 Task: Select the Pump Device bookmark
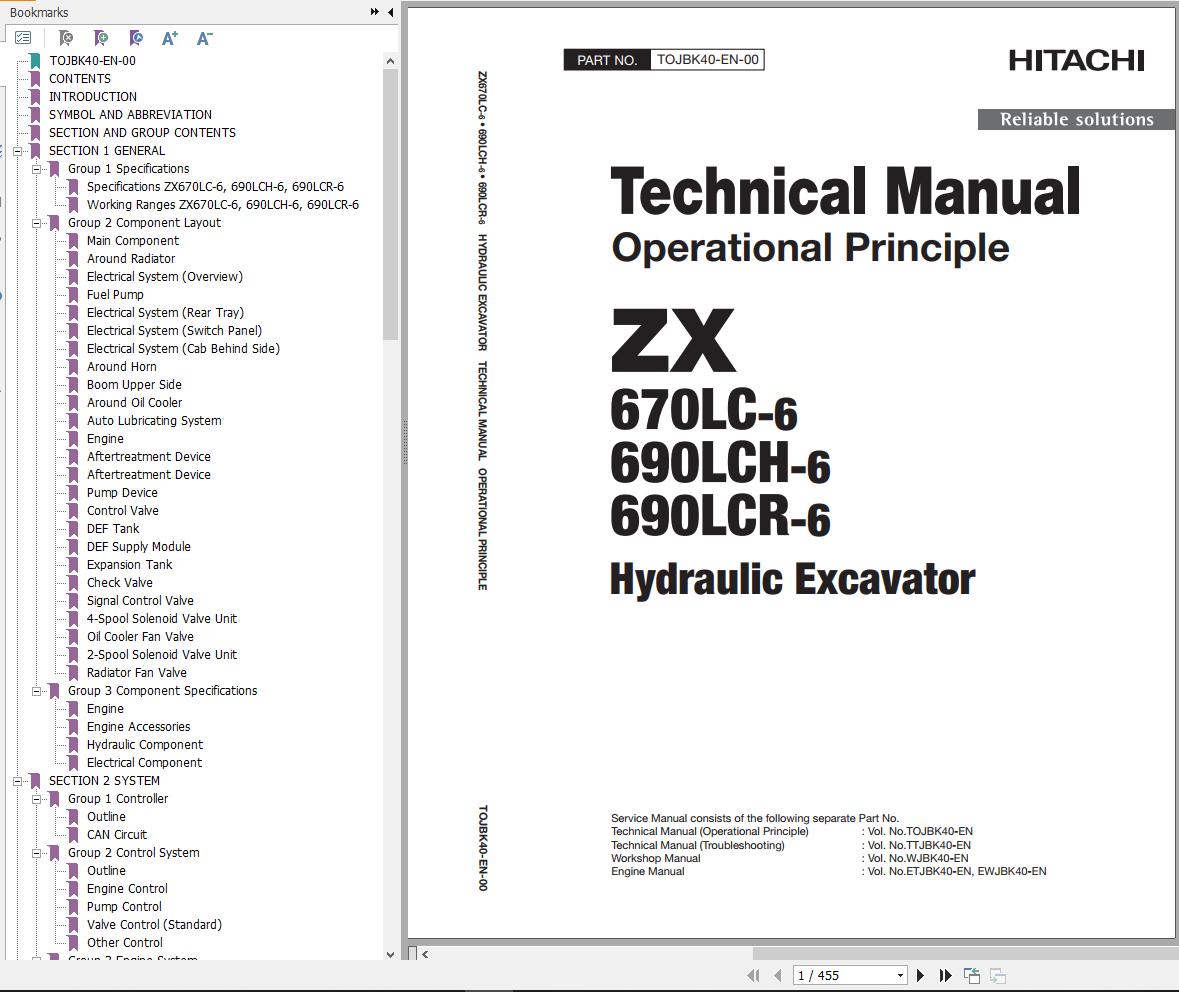click(122, 493)
